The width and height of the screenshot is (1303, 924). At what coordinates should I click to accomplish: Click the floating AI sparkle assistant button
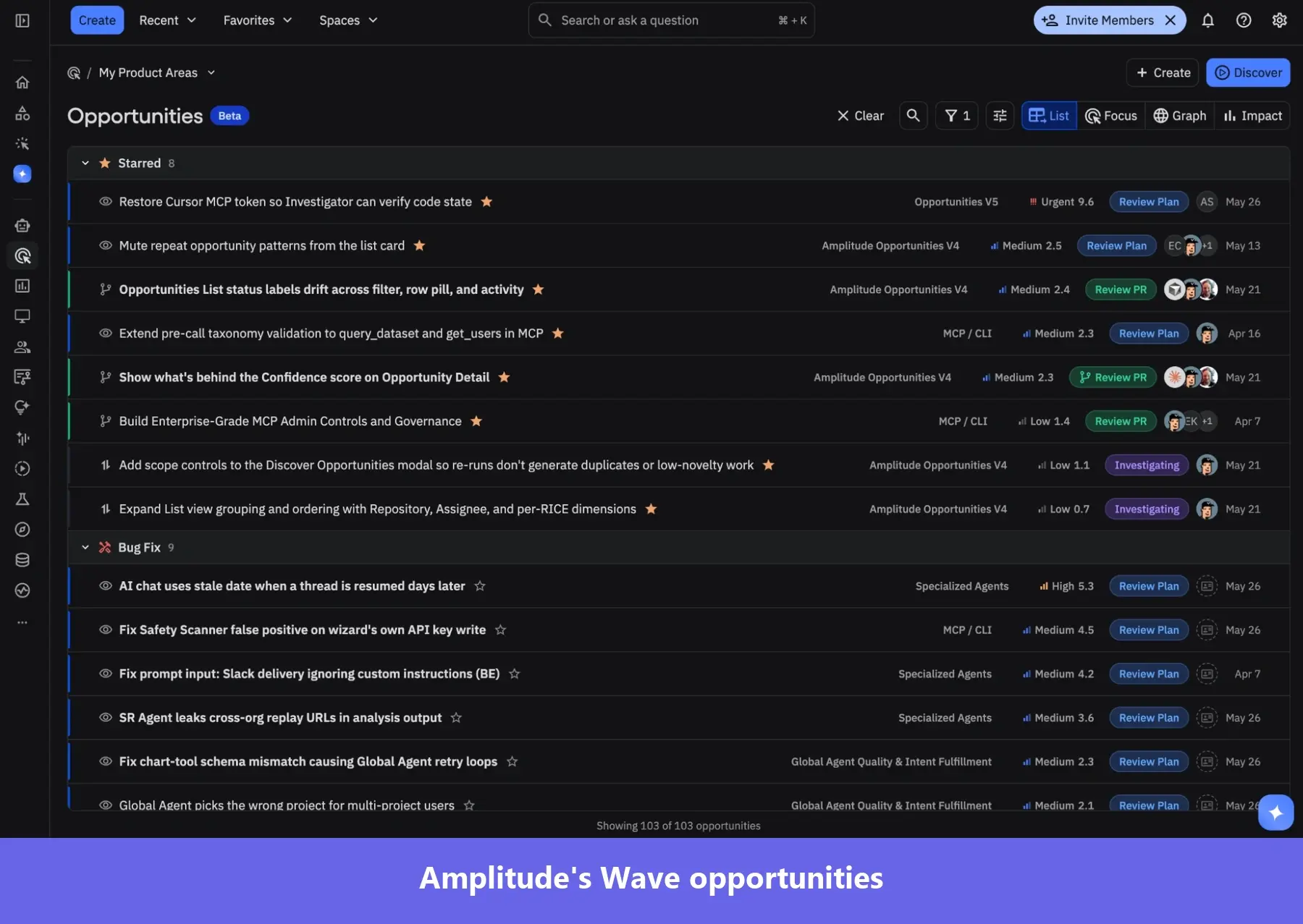tap(1275, 813)
